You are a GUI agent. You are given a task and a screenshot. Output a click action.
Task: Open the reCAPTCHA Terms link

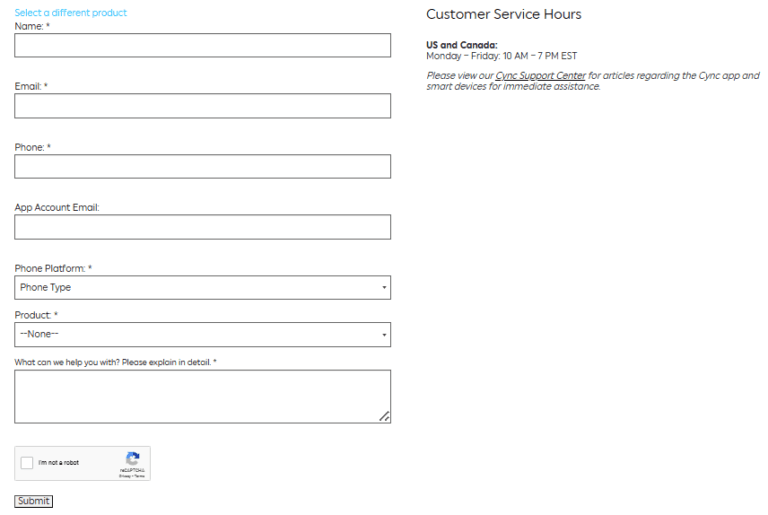coord(139,475)
